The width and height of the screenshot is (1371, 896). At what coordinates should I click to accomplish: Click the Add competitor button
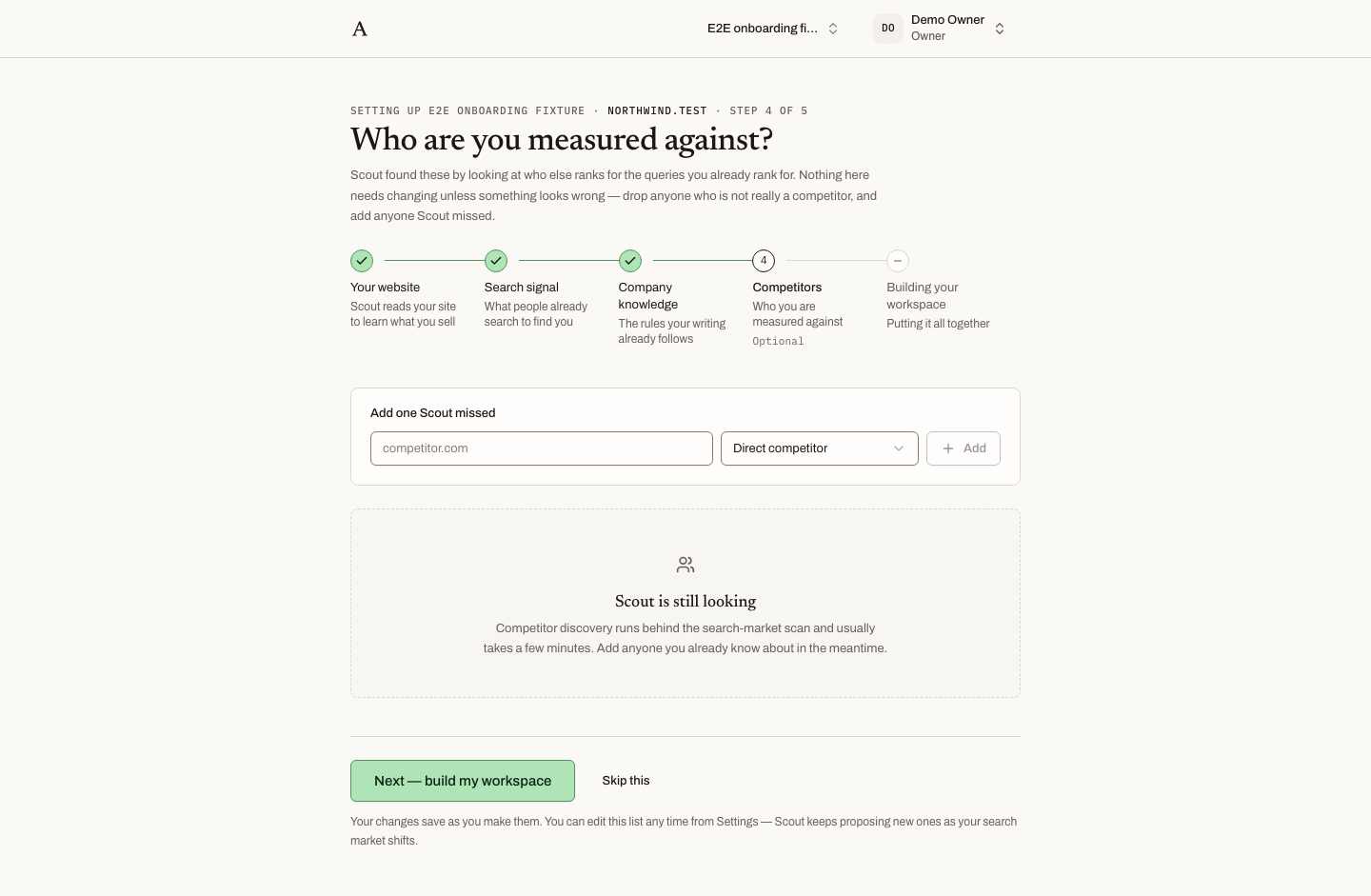pos(964,448)
